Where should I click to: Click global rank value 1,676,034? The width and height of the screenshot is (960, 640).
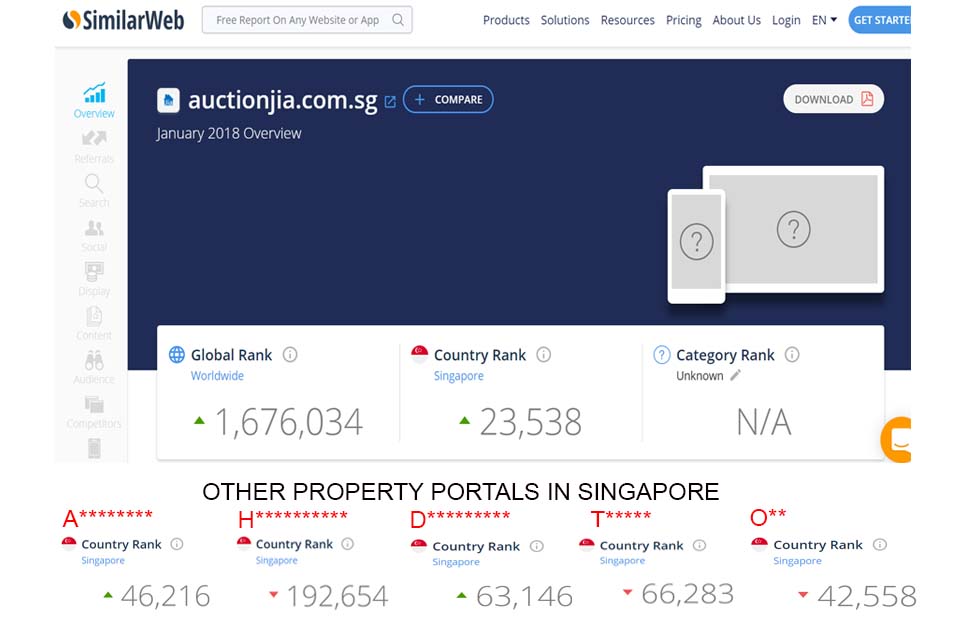tap(288, 422)
